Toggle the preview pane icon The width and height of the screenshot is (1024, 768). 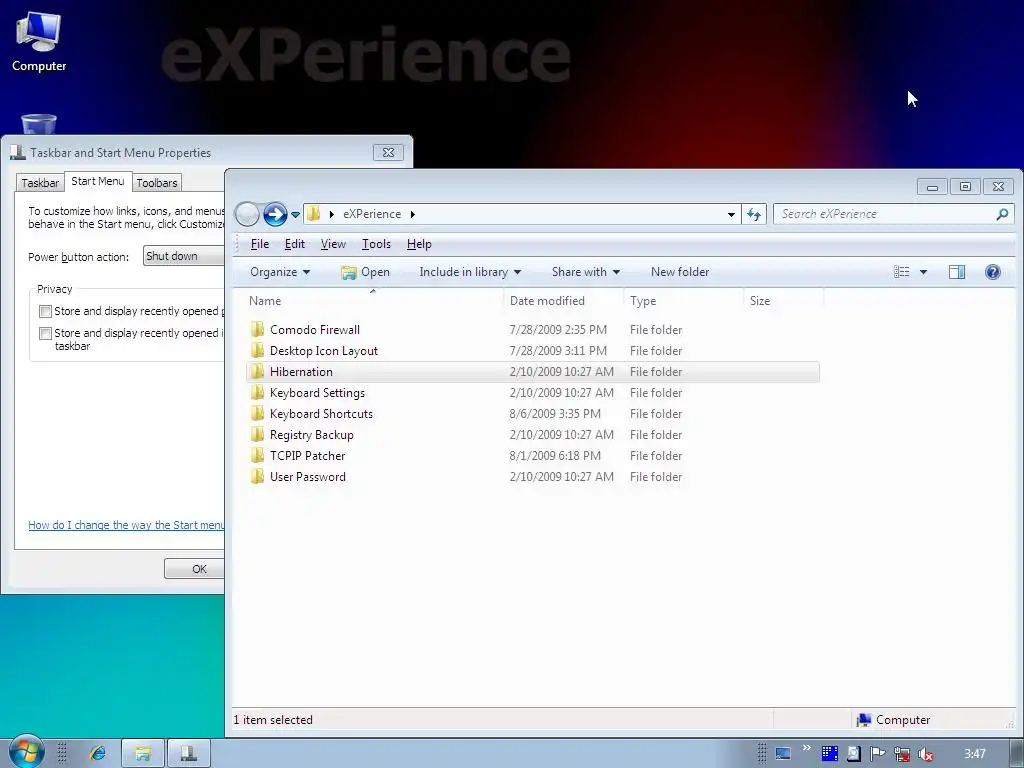click(x=957, y=272)
